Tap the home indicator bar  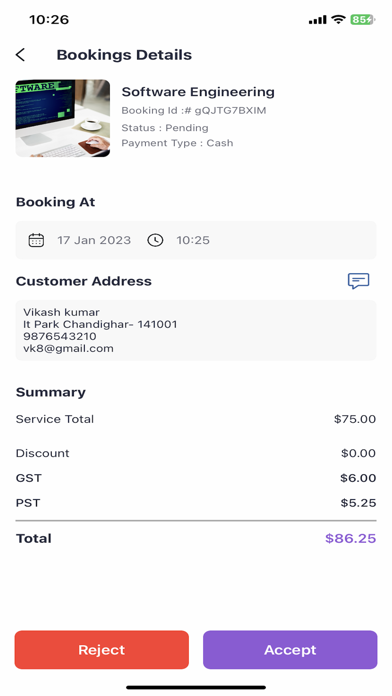pos(196,687)
